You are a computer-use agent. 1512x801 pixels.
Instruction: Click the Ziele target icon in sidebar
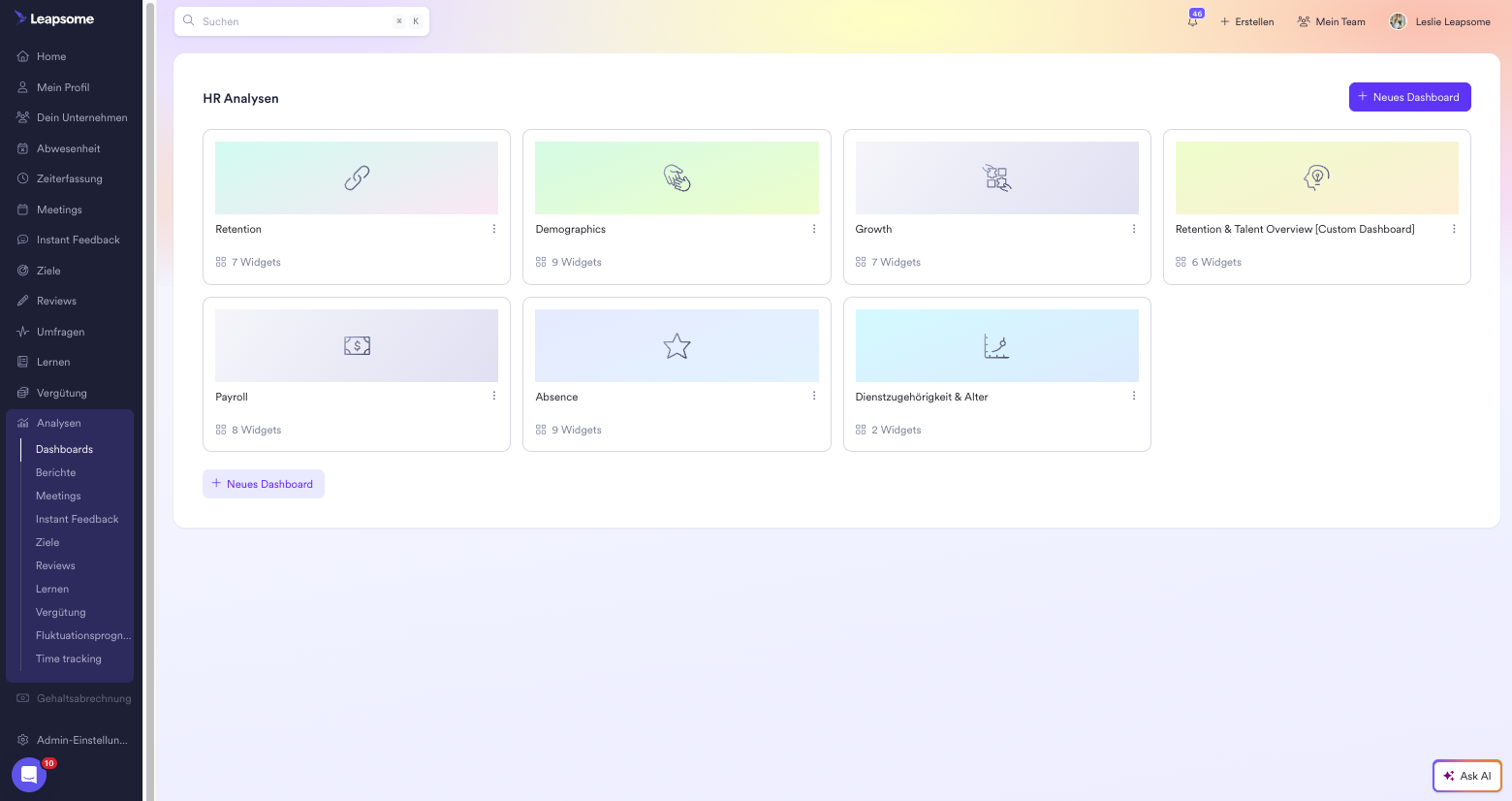point(23,271)
